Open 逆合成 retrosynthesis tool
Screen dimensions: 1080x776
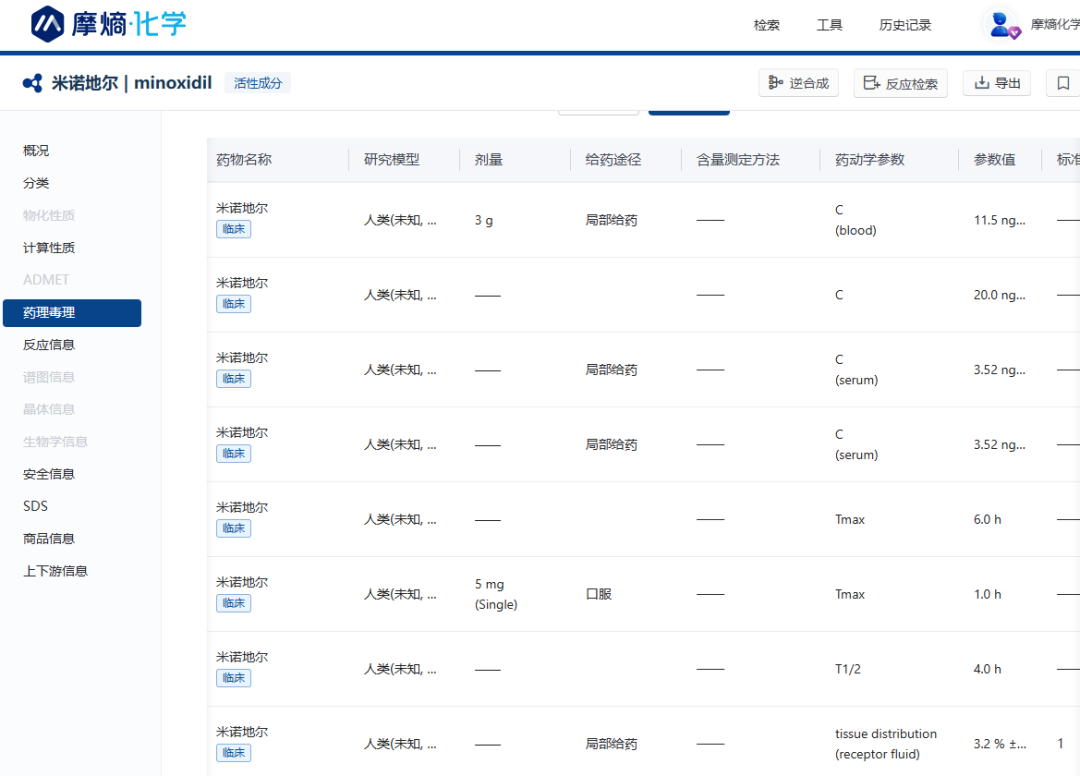[798, 83]
